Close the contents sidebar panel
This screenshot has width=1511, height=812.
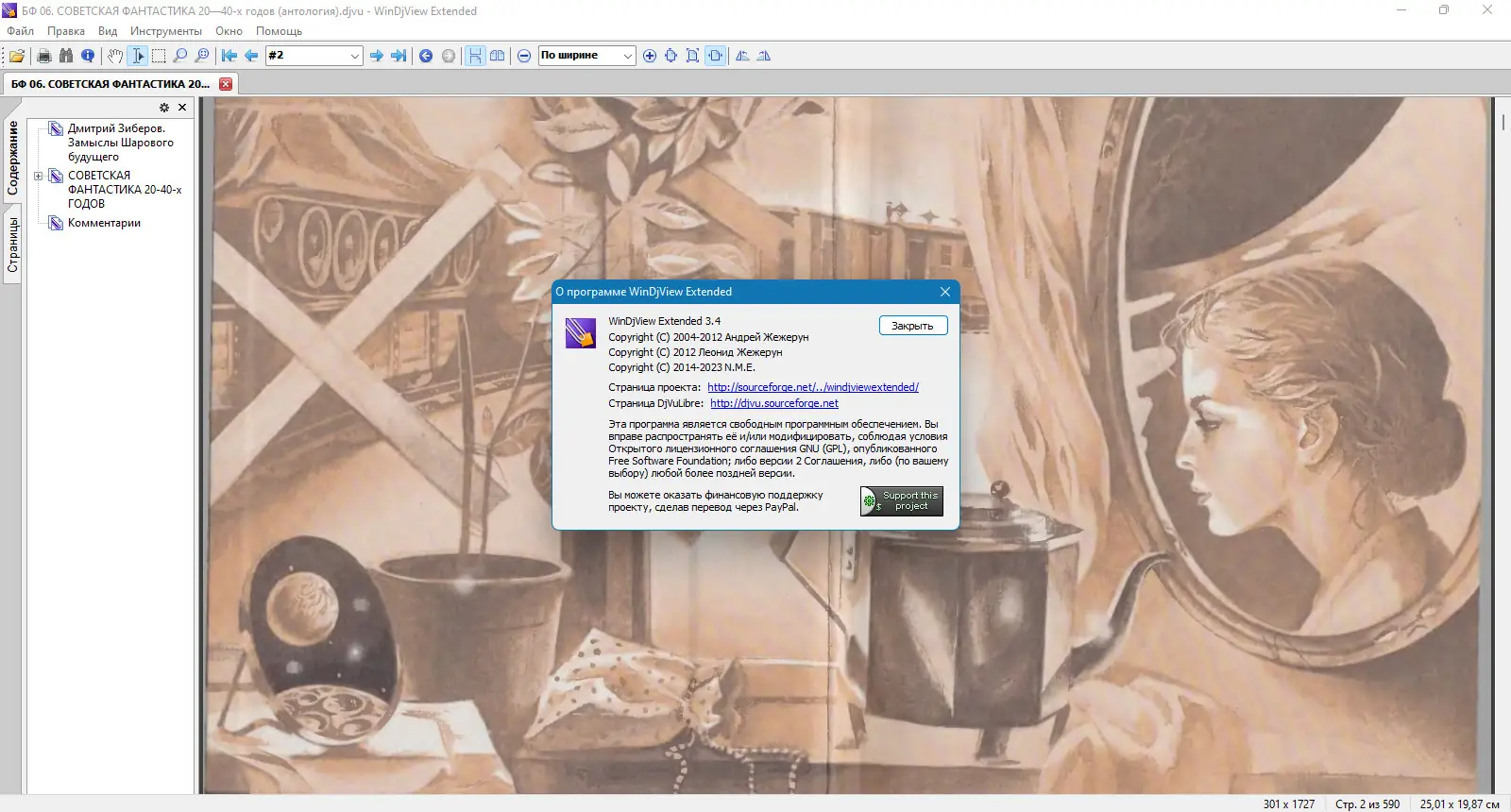(x=182, y=108)
